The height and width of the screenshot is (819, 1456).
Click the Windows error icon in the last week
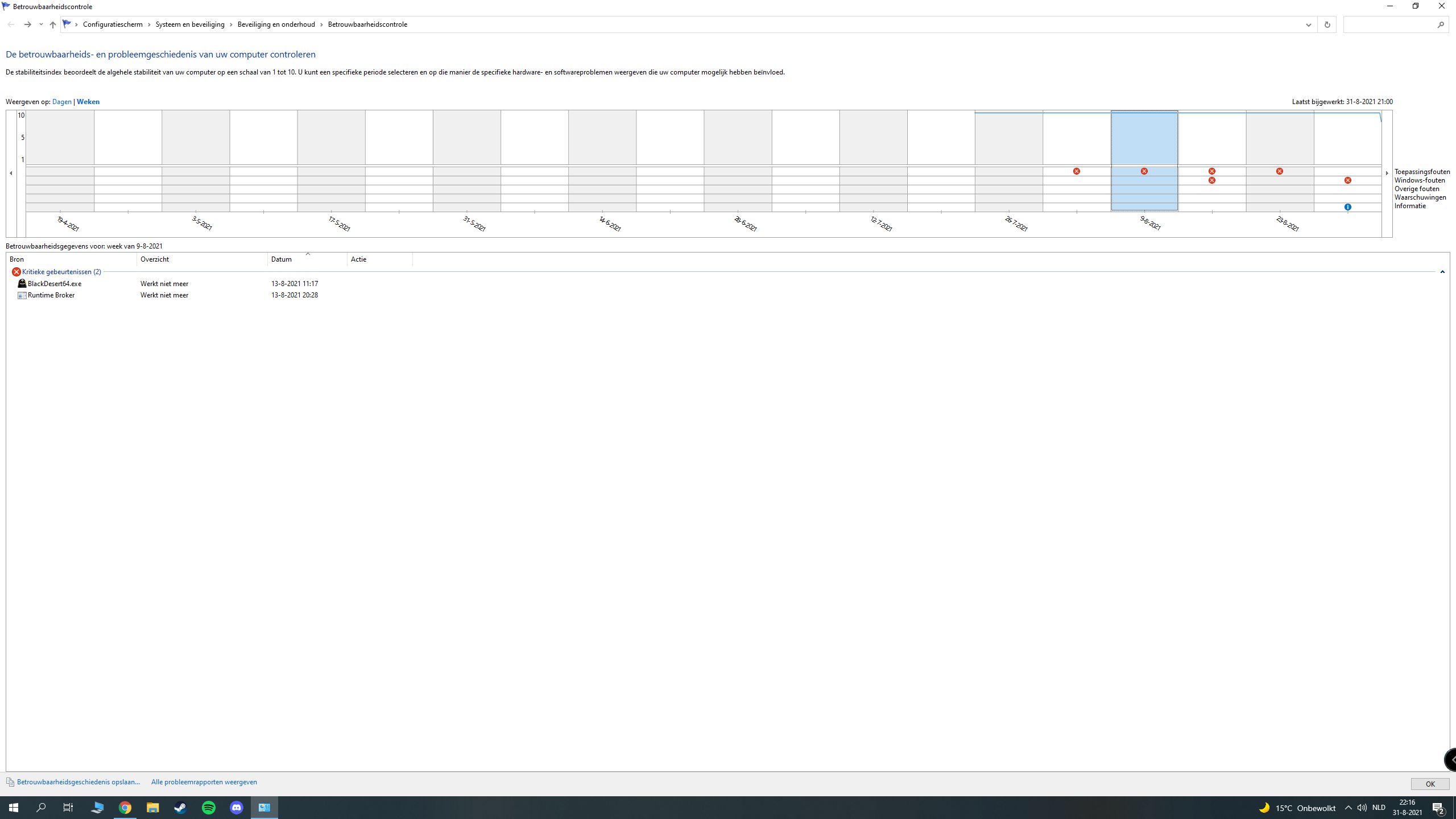1347,180
